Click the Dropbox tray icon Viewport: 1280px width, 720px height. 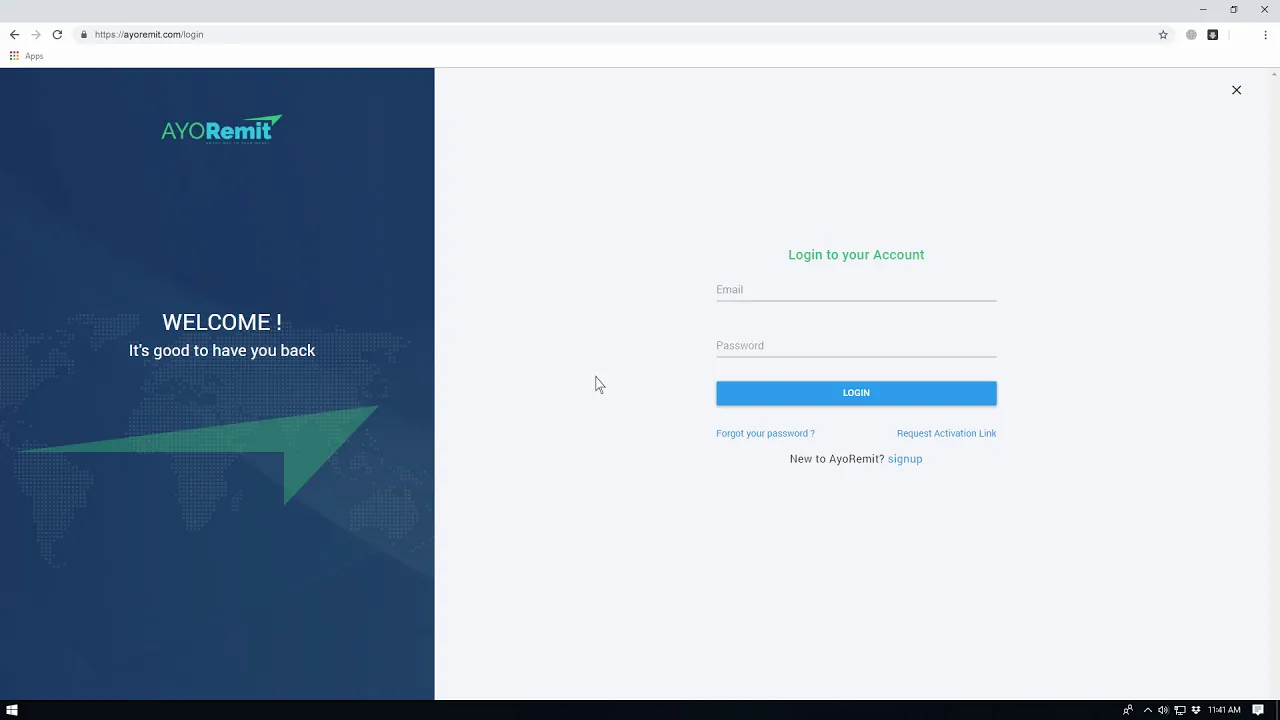1196,710
